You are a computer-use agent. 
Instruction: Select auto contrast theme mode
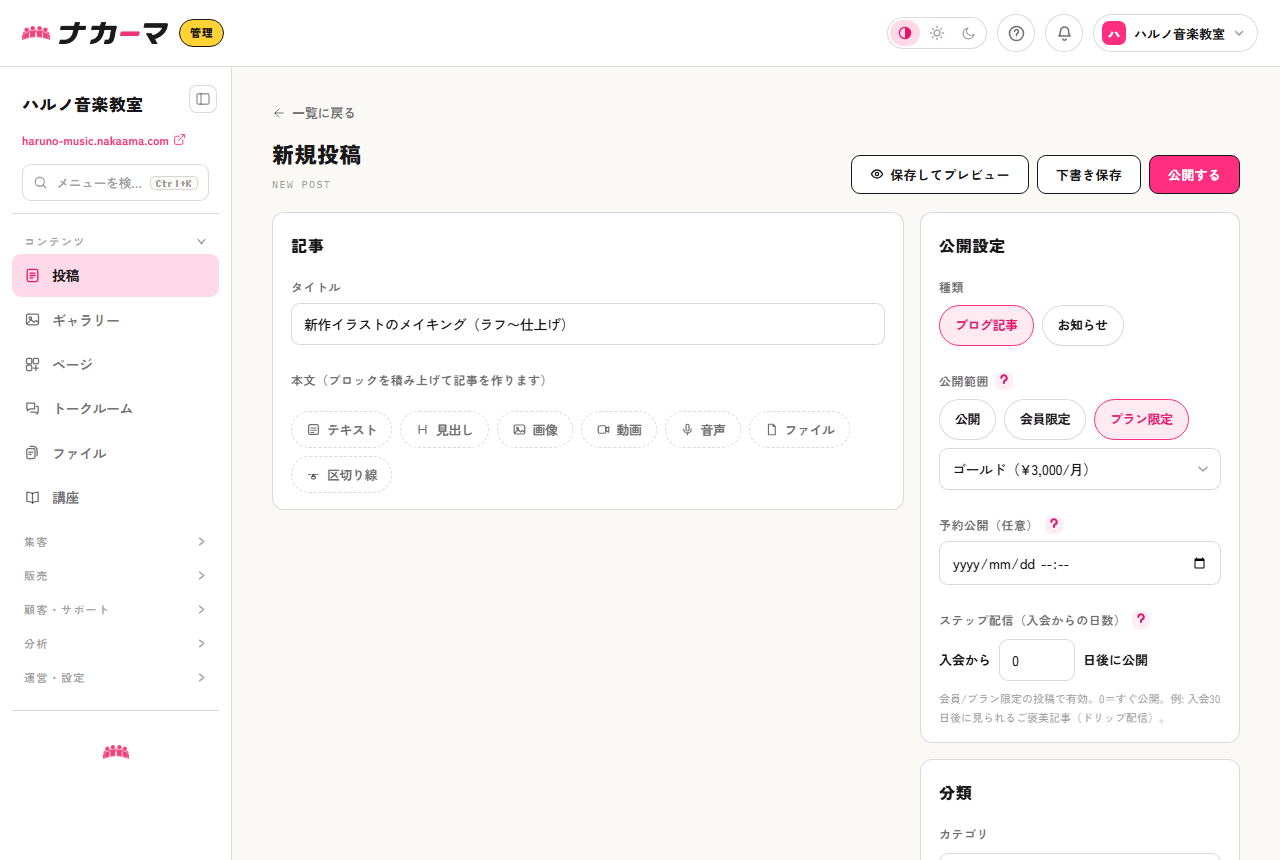pyautogui.click(x=905, y=33)
